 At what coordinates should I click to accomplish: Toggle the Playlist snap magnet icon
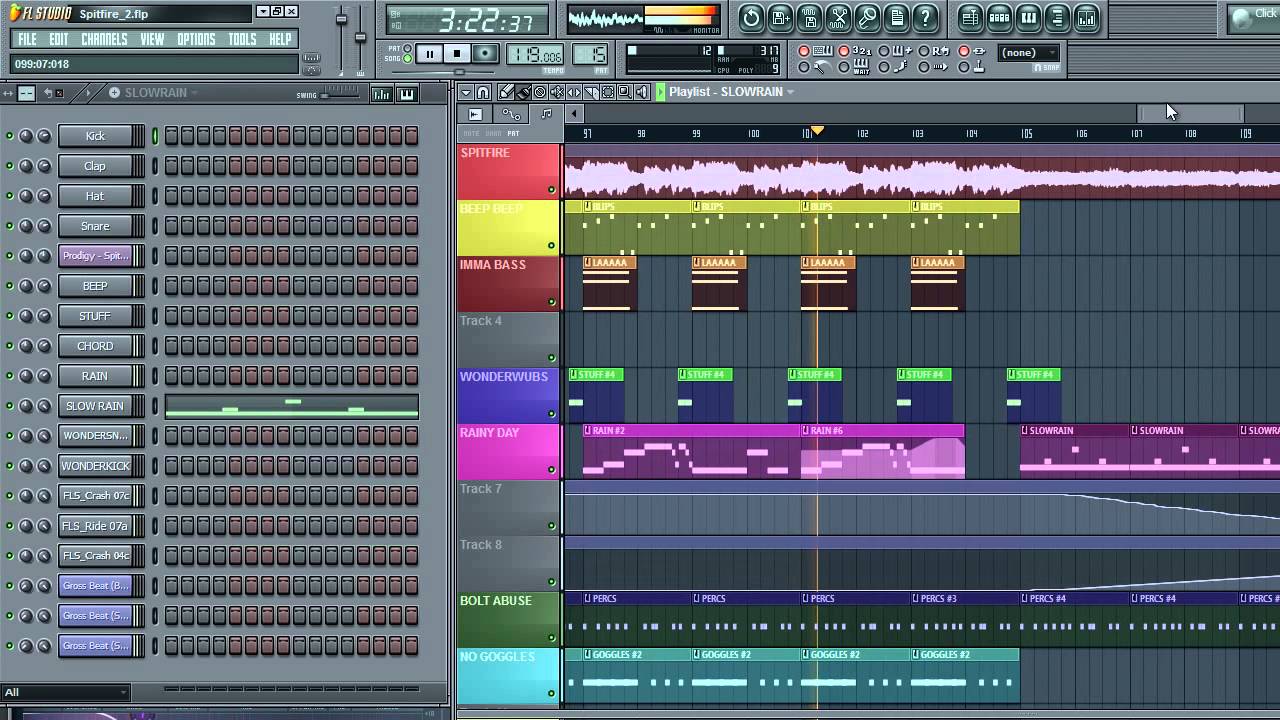click(x=483, y=92)
